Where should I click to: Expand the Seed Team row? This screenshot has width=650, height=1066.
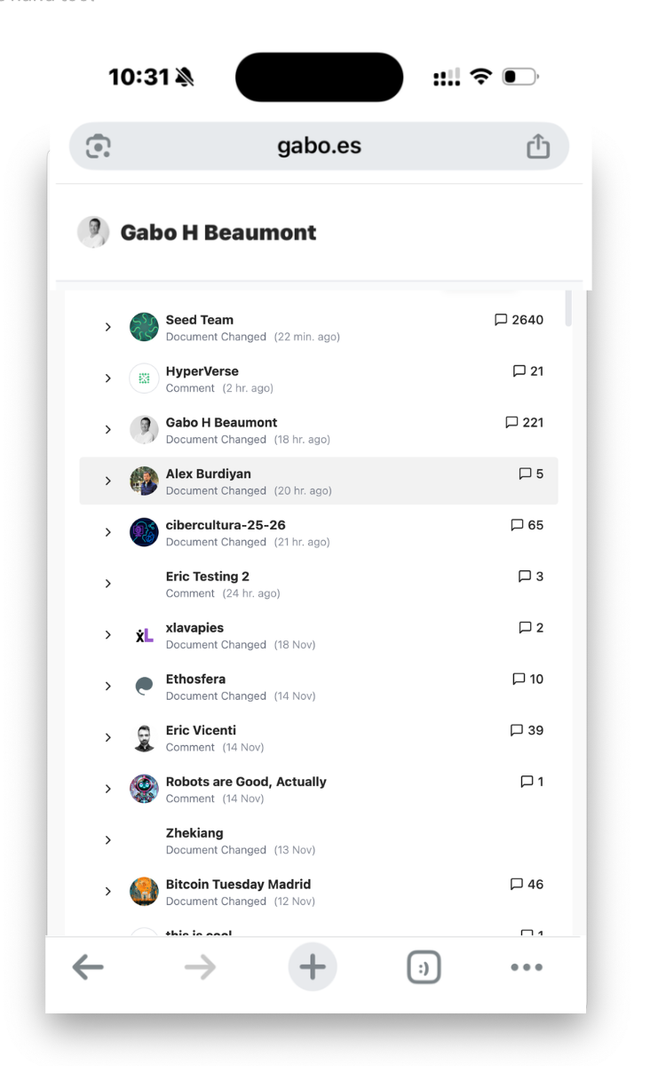tap(108, 327)
